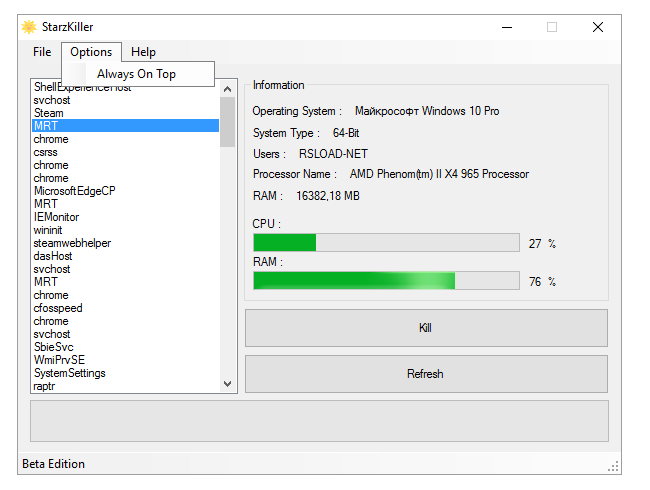Select the dasHost process
Viewport: 650px width, 490px height.
[x=125, y=256]
